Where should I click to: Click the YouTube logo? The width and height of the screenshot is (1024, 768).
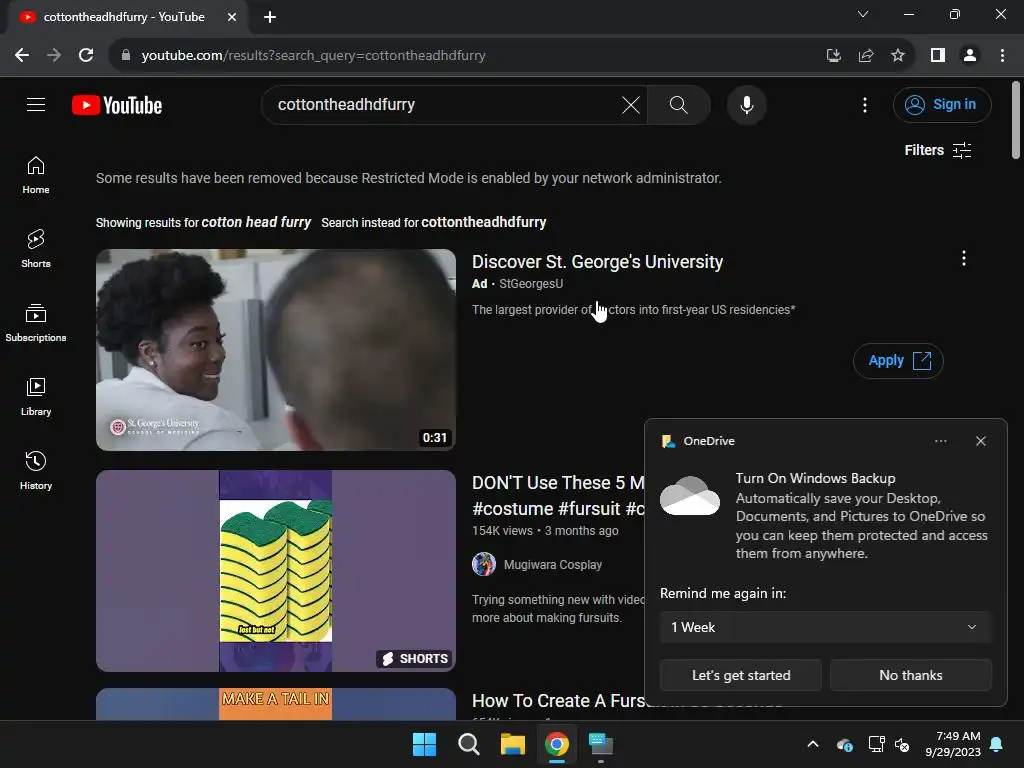(x=117, y=105)
